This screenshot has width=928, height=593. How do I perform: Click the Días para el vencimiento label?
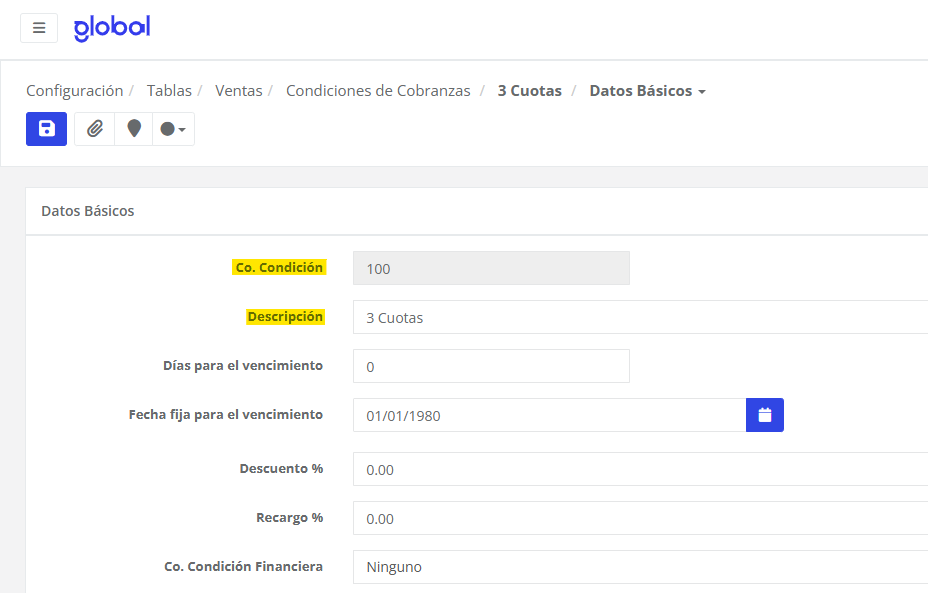click(x=243, y=366)
